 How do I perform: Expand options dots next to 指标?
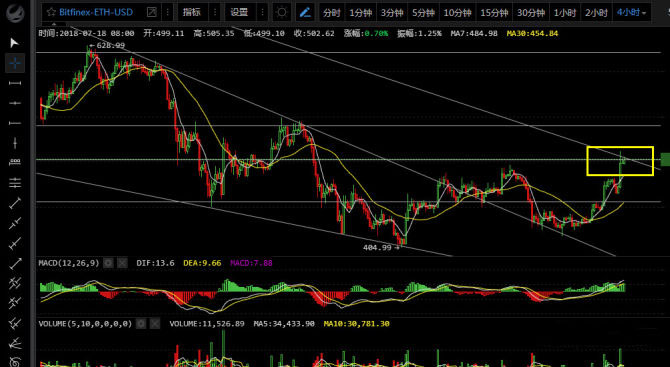(x=215, y=12)
